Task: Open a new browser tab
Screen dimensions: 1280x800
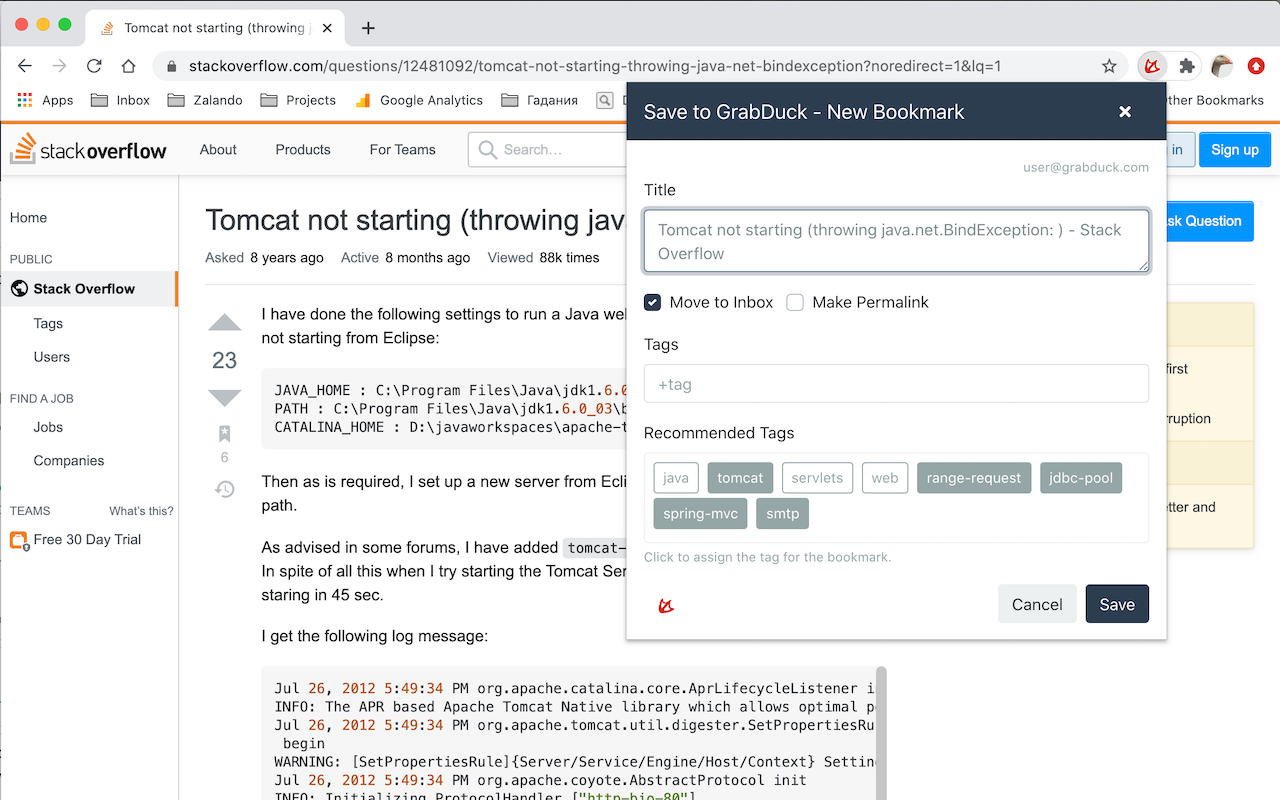Action: tap(368, 28)
